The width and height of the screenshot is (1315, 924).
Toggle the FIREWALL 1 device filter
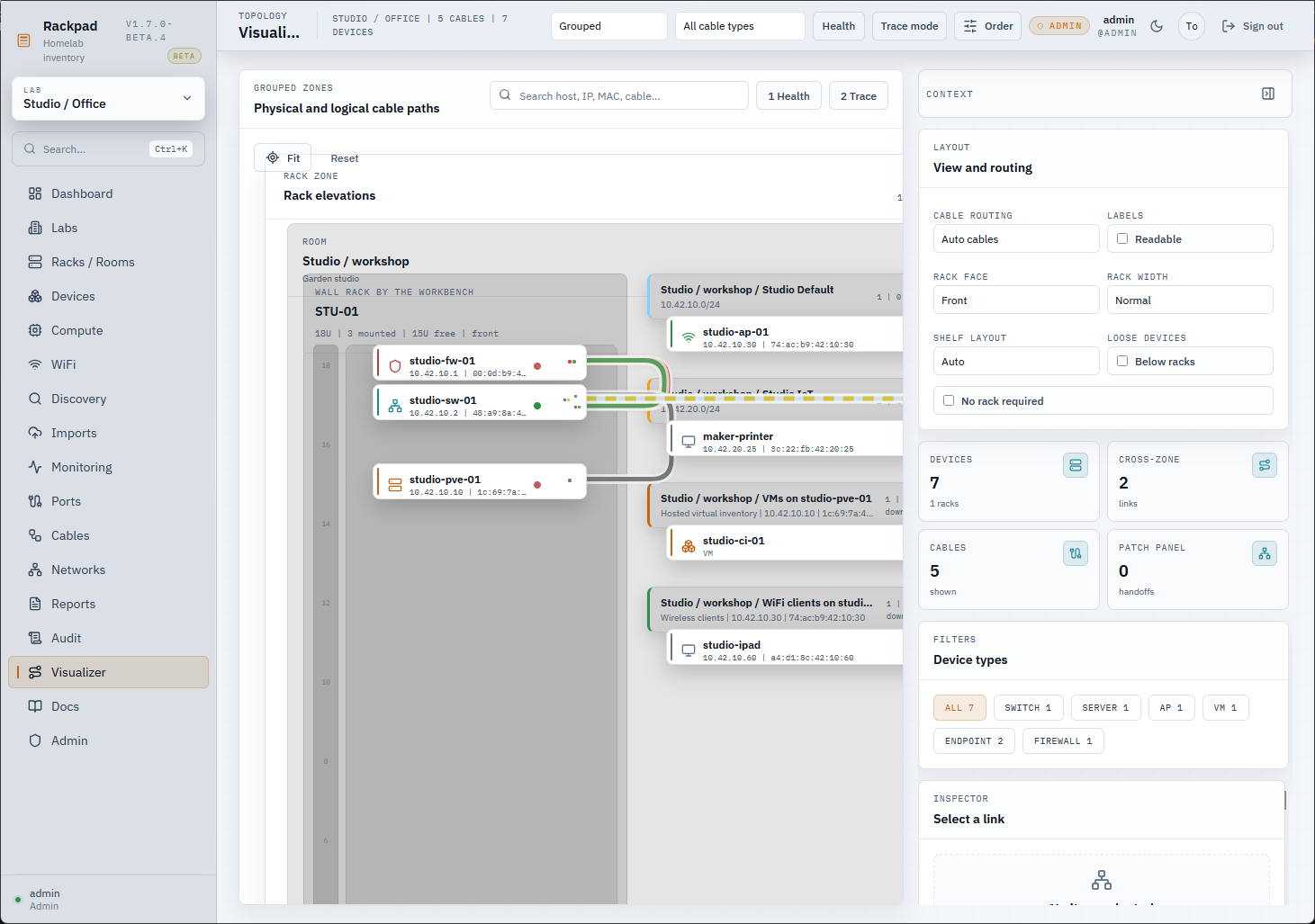pyautogui.click(x=1063, y=741)
